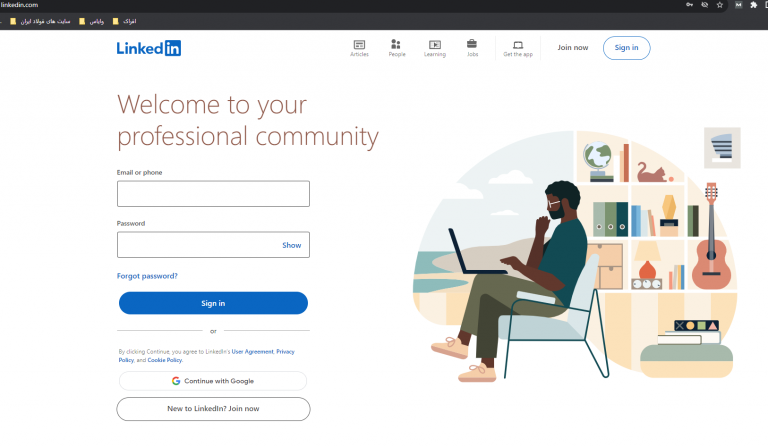The height and width of the screenshot is (447, 768).
Task: Click the outlined Sign in header button
Action: click(626, 48)
